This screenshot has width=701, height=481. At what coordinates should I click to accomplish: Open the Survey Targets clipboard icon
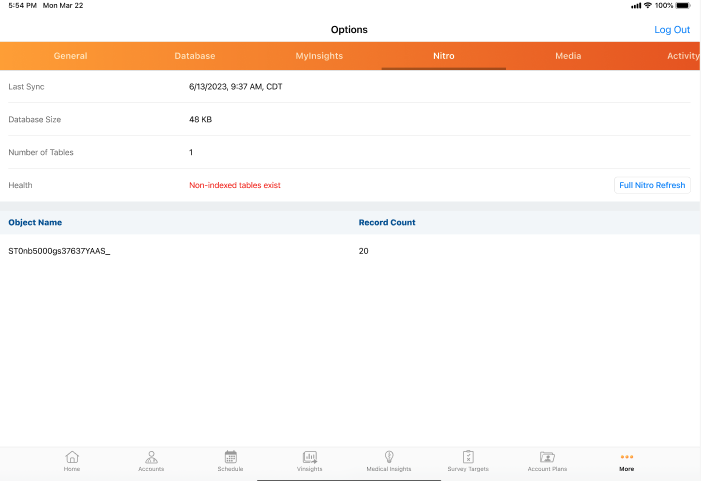coord(468,457)
